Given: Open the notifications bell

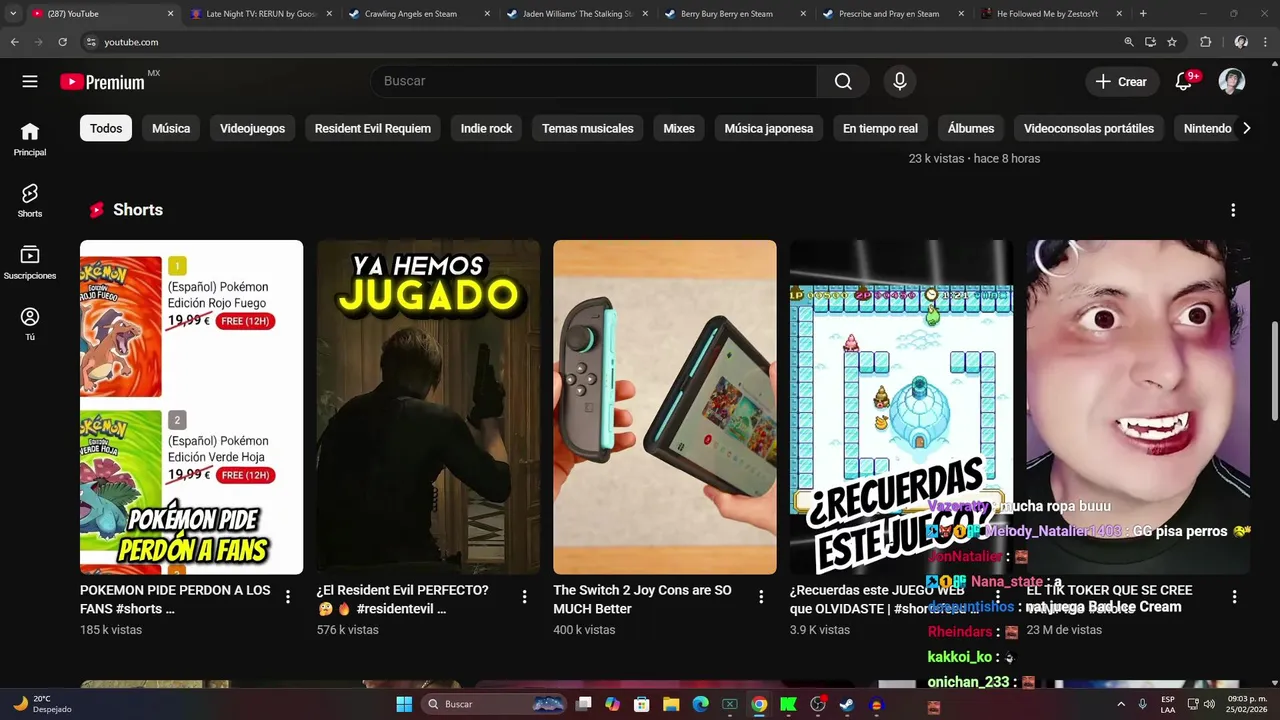Looking at the screenshot, I should (1184, 81).
